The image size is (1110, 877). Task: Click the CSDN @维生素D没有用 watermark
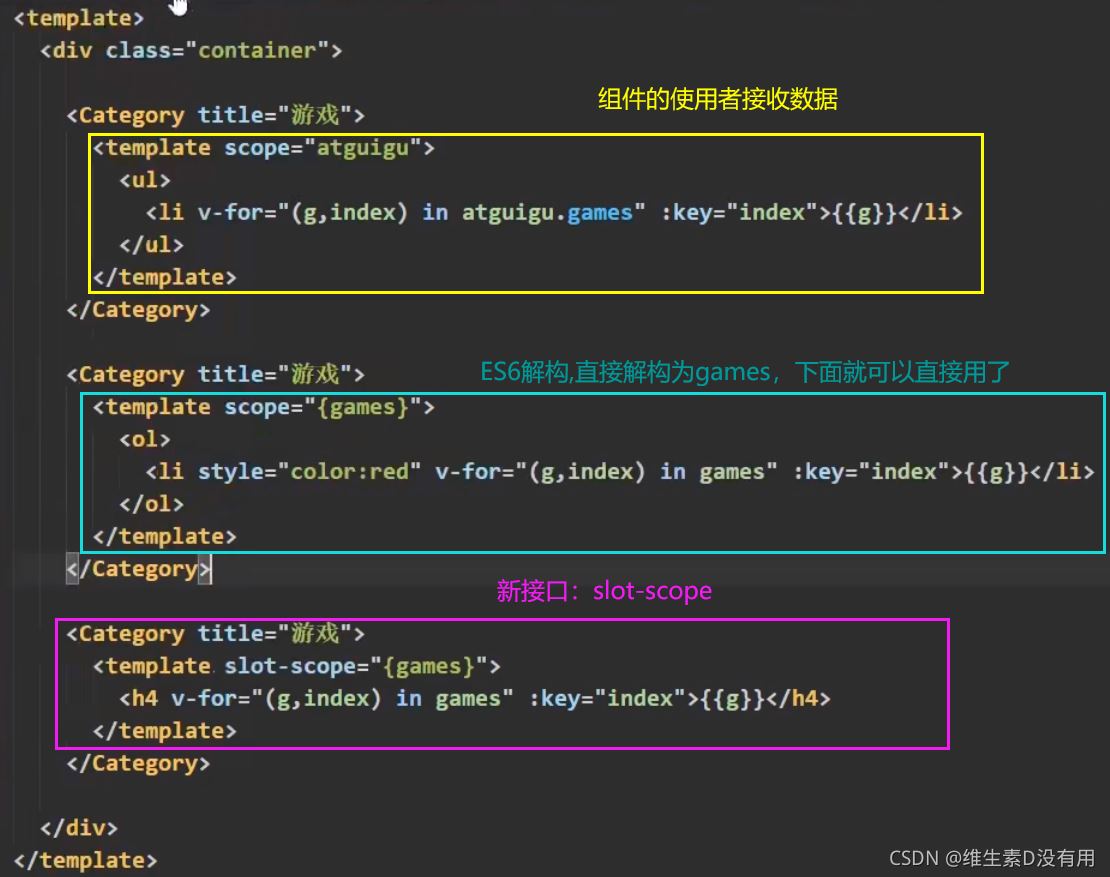coord(992,858)
